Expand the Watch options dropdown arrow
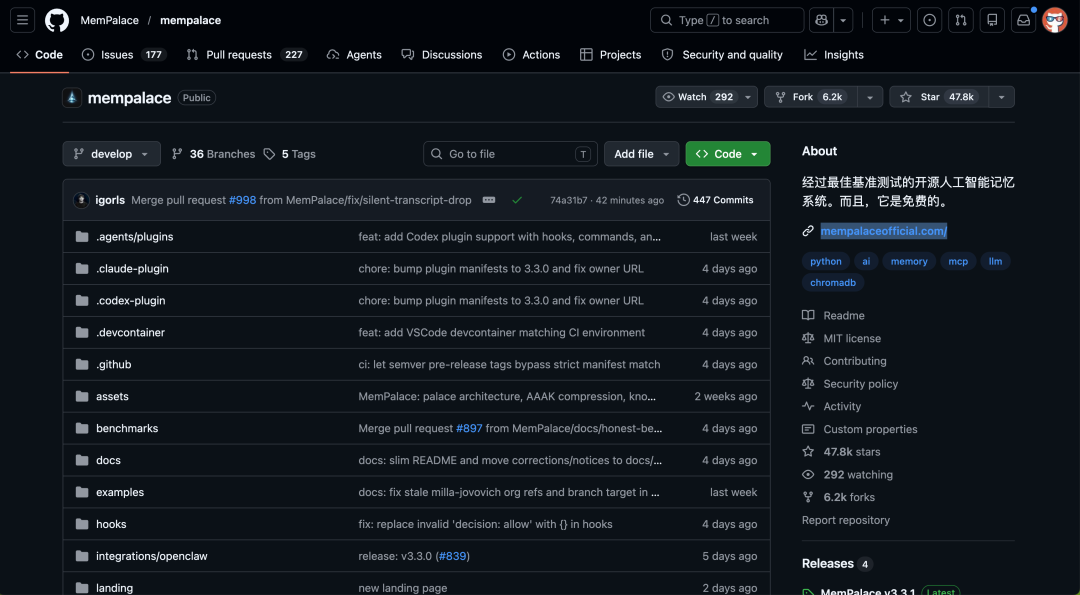 tap(748, 97)
